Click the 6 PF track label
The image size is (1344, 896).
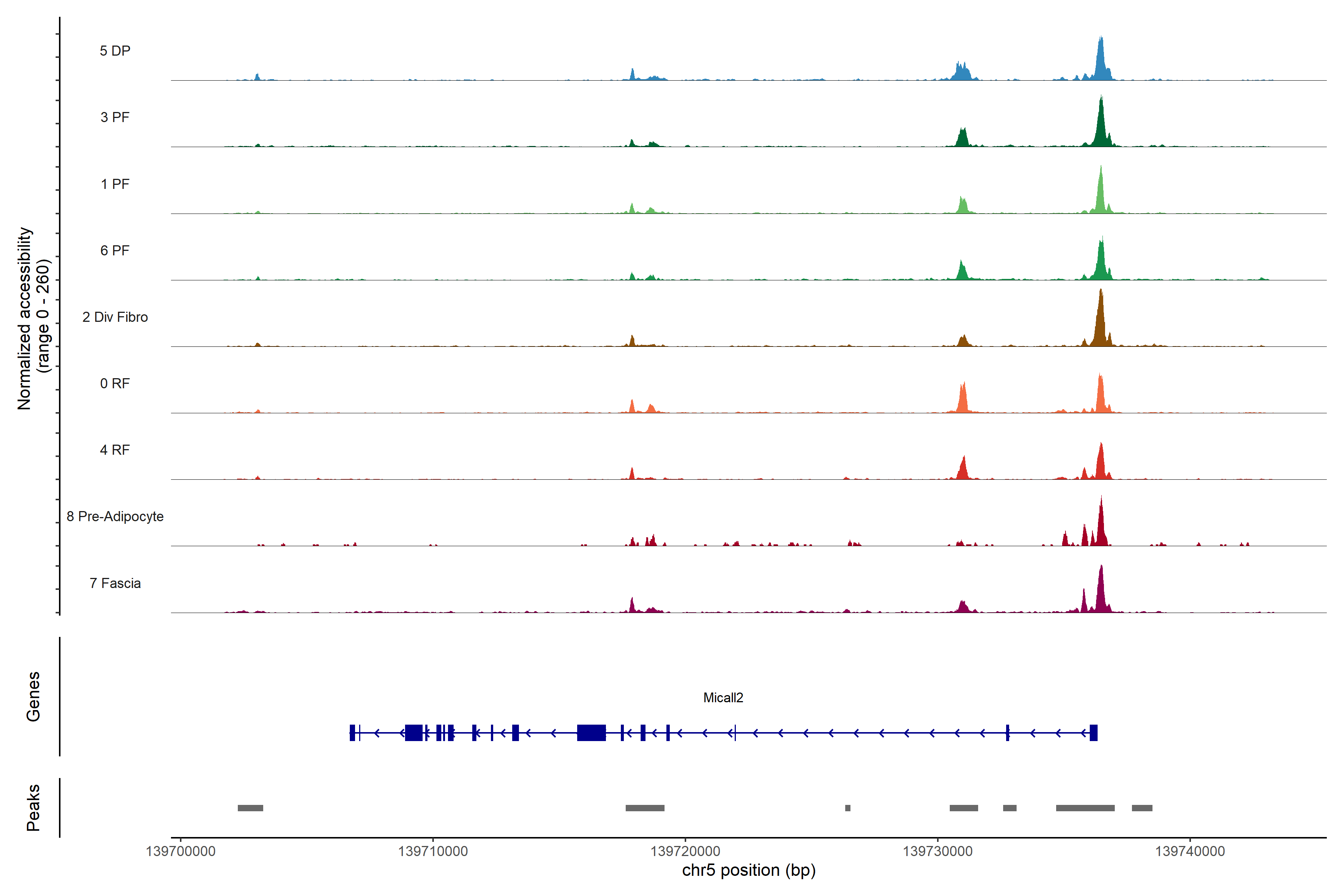(x=115, y=250)
